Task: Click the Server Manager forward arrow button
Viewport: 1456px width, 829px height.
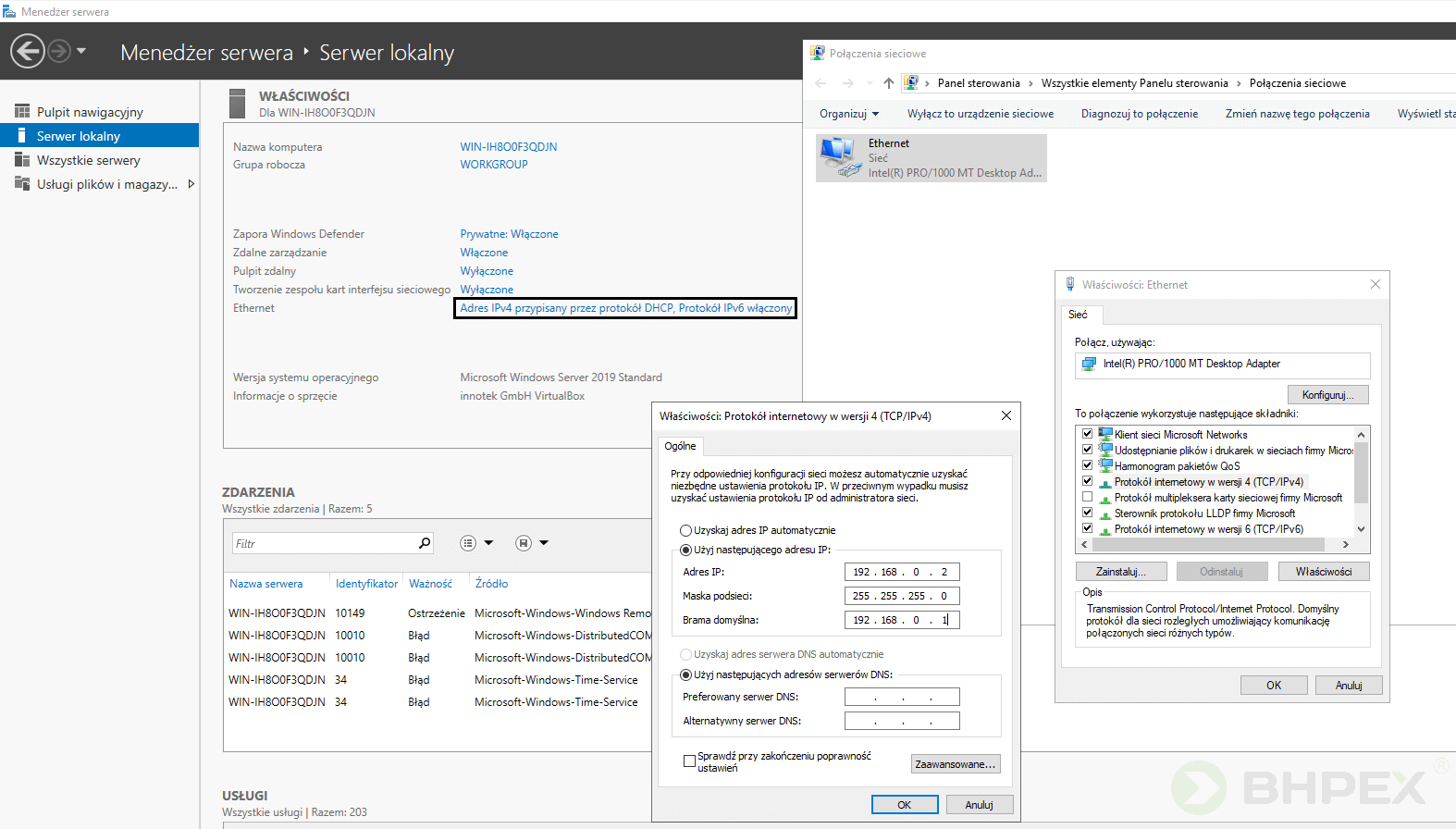Action: 59,51
